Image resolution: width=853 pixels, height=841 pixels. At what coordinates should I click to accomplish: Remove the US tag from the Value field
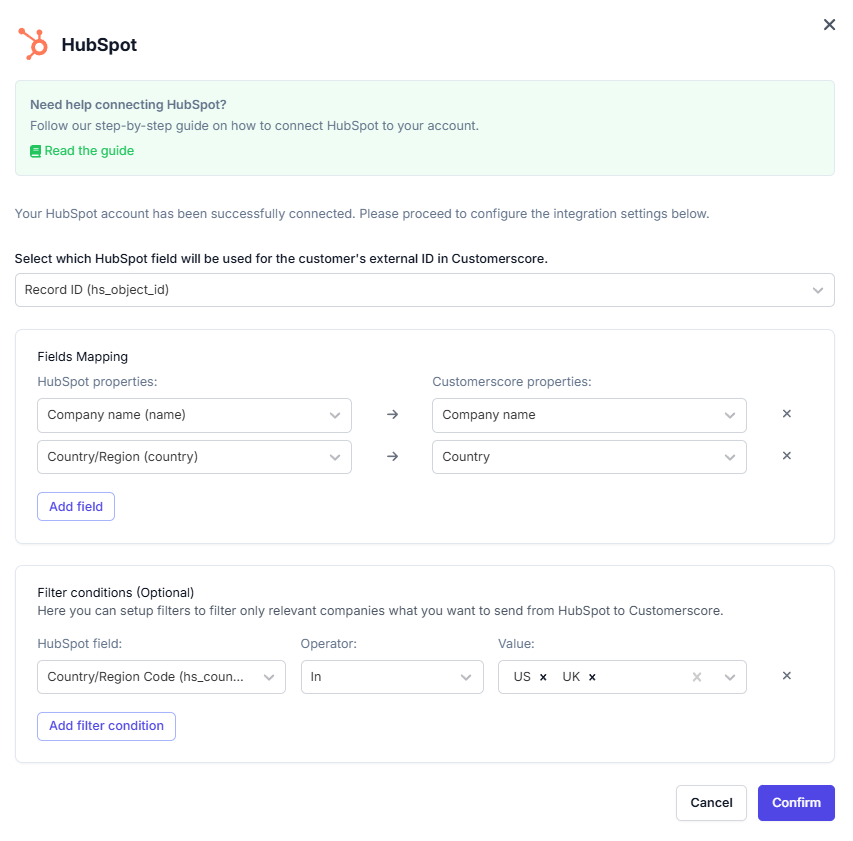click(542, 677)
